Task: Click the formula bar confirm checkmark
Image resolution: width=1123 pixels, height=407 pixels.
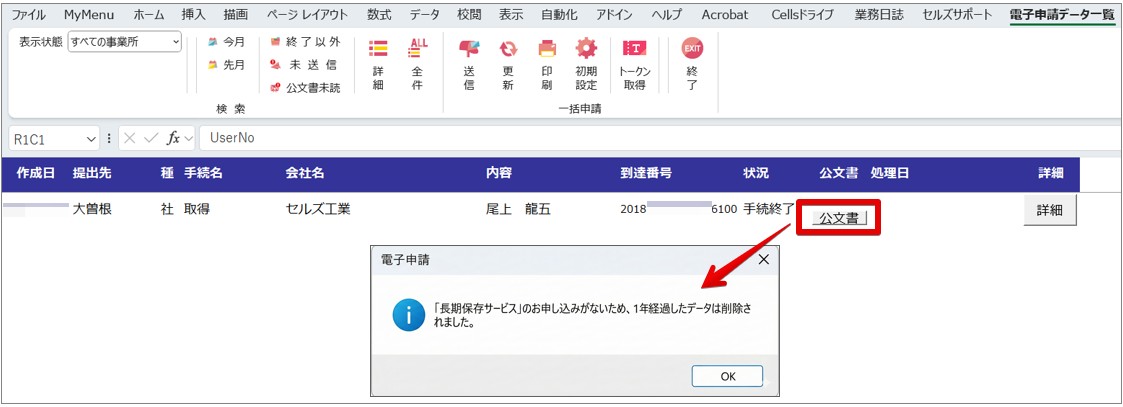Action: 150,138
